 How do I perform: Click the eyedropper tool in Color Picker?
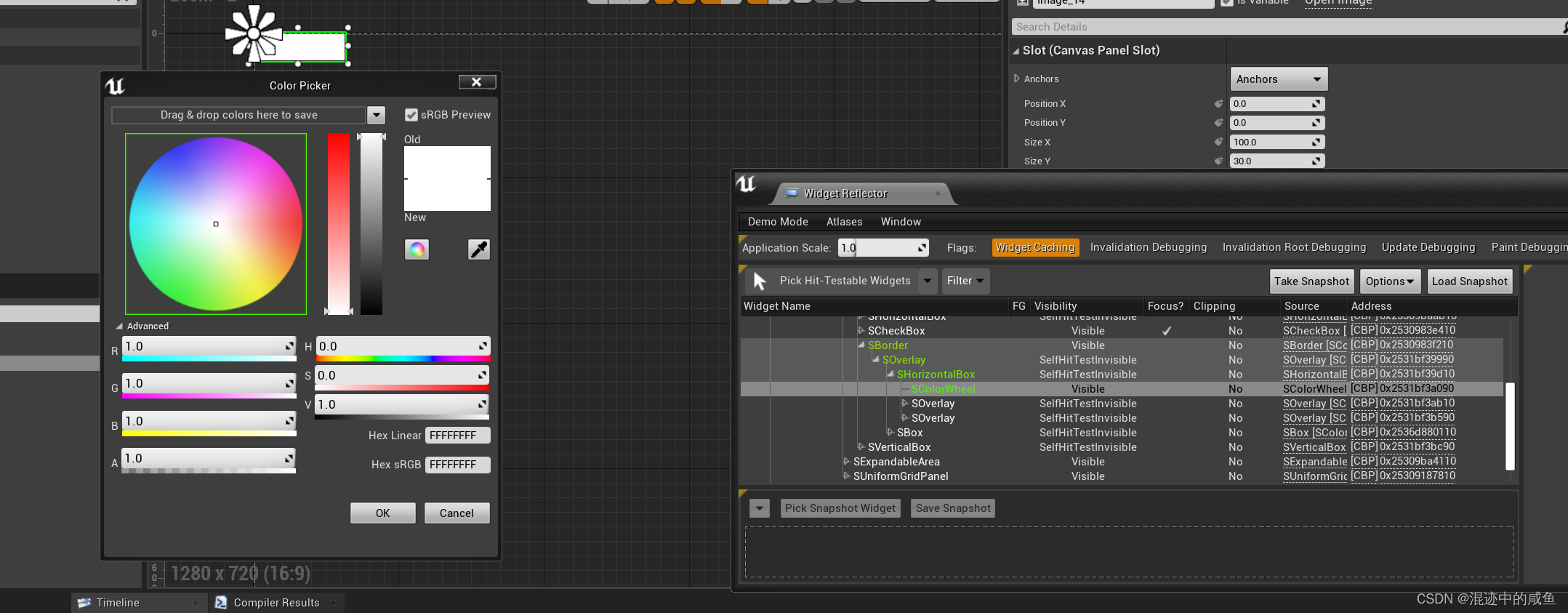tap(478, 249)
